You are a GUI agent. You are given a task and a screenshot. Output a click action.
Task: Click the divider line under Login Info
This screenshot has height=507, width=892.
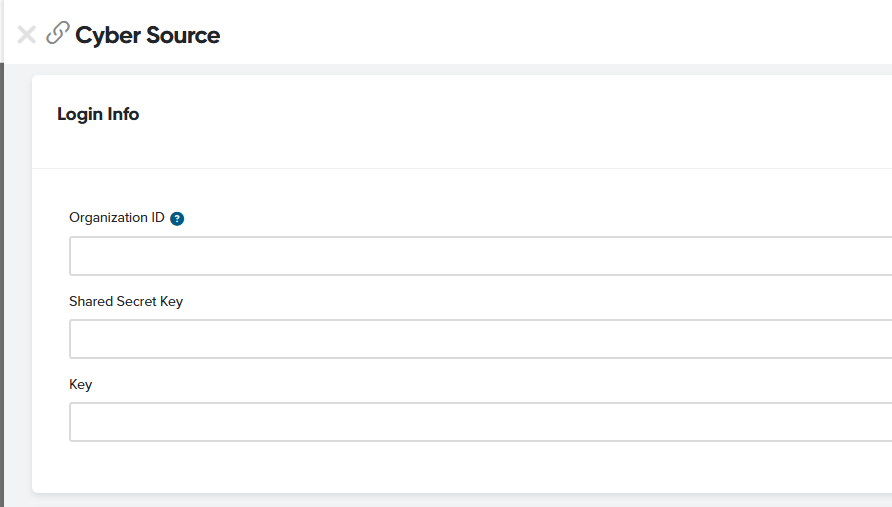tap(460, 168)
